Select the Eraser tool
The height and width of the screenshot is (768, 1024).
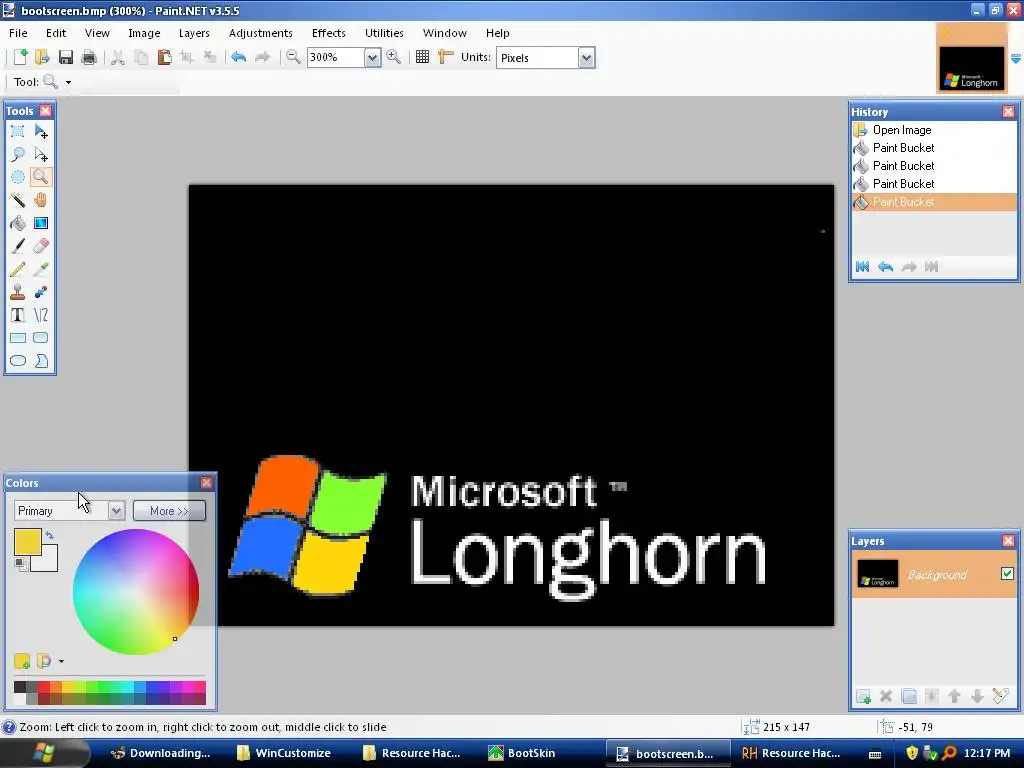[x=40, y=246]
